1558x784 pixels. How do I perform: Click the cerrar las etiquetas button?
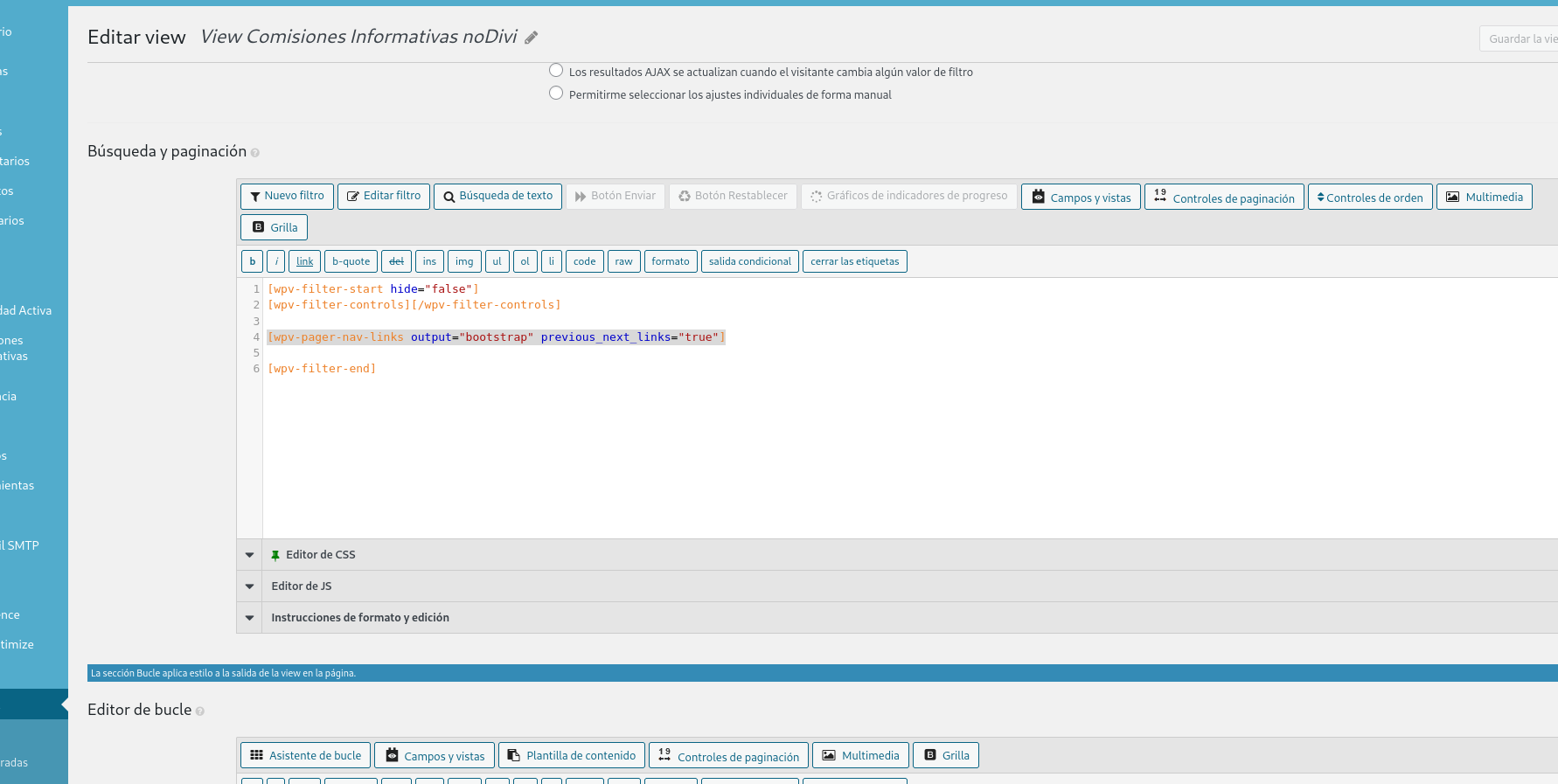pos(854,261)
